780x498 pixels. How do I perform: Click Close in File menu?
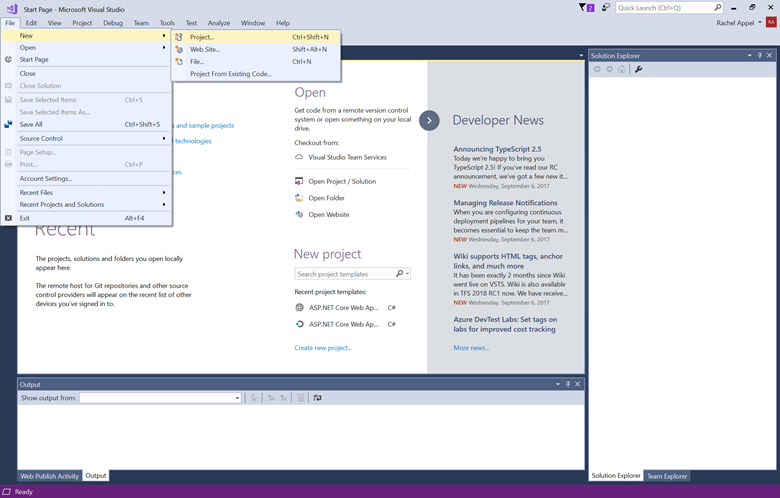point(87,73)
